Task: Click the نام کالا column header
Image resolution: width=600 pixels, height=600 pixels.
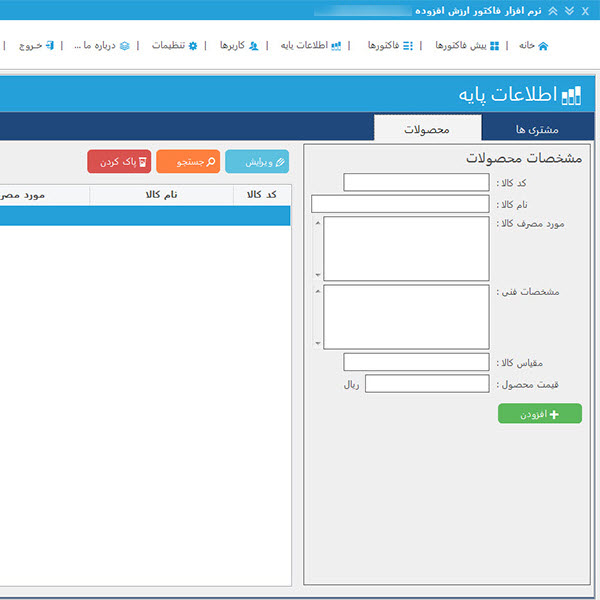Action: 161,194
